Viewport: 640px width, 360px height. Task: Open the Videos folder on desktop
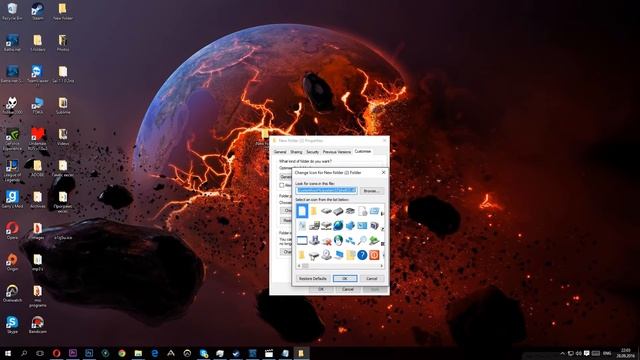point(63,136)
